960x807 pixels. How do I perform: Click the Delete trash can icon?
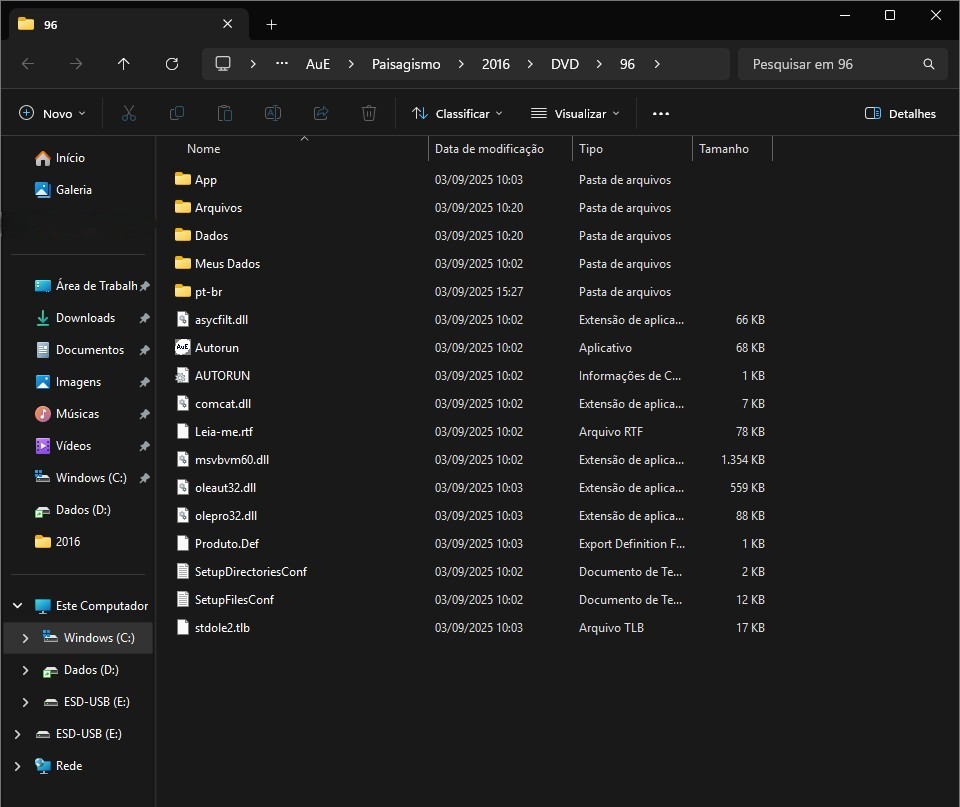coord(369,113)
